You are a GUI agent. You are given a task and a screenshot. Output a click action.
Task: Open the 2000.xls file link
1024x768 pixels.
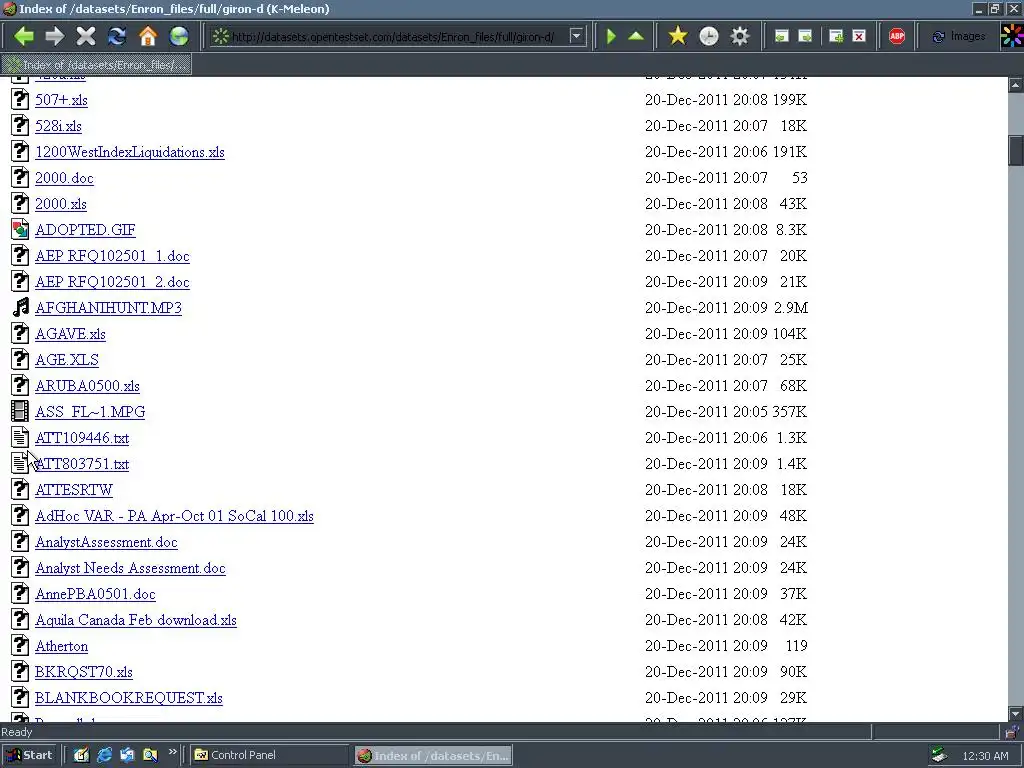point(61,204)
